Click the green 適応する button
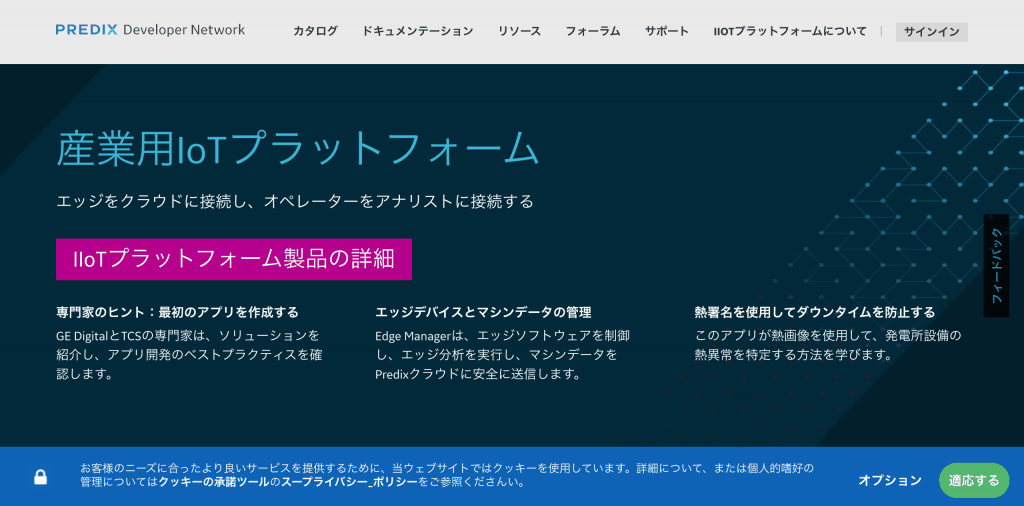Image resolution: width=1024 pixels, height=506 pixels. pyautogui.click(x=974, y=481)
